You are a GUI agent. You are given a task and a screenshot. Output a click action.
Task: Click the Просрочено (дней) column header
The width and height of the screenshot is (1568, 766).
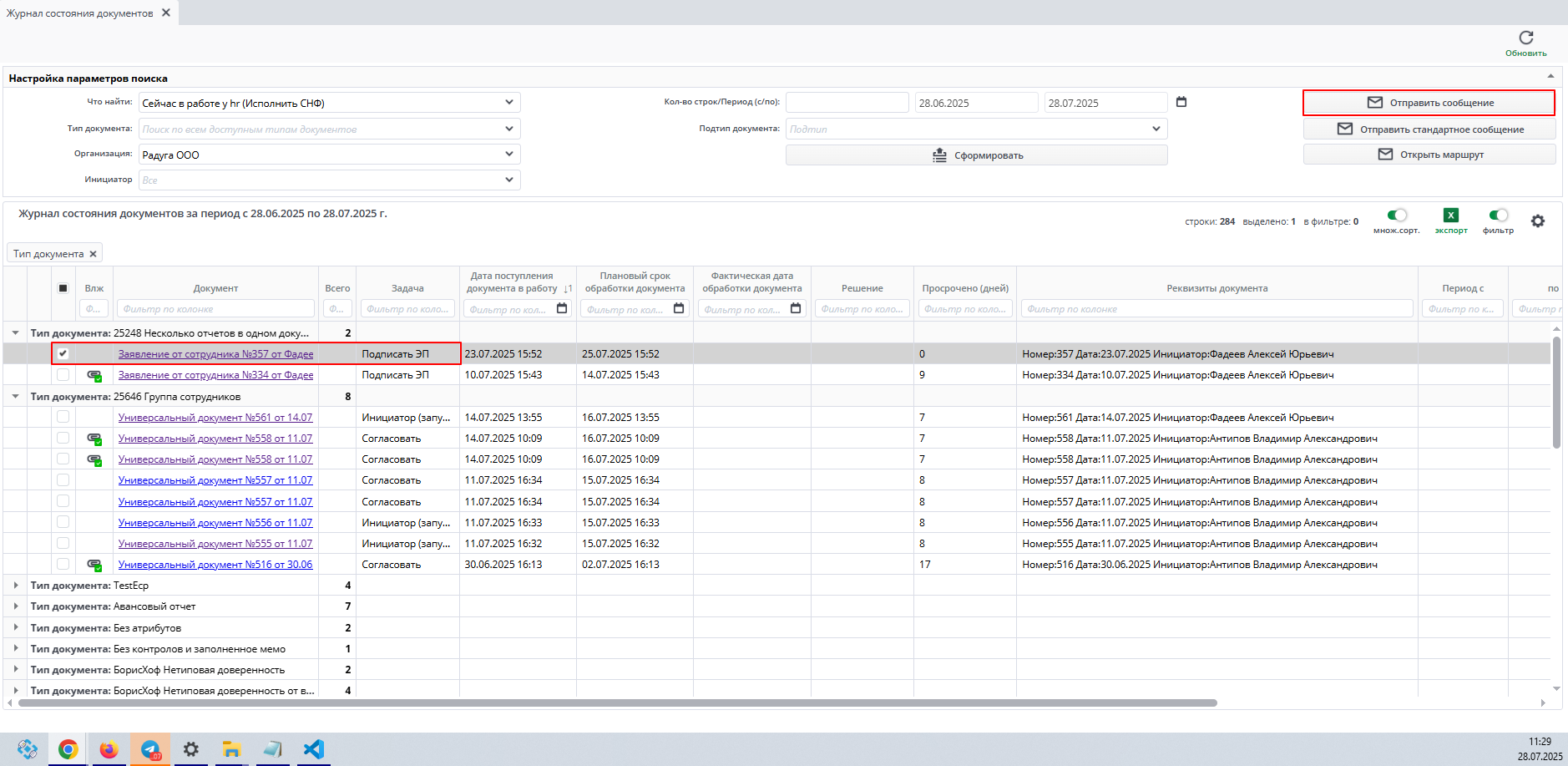pyautogui.click(x=965, y=288)
